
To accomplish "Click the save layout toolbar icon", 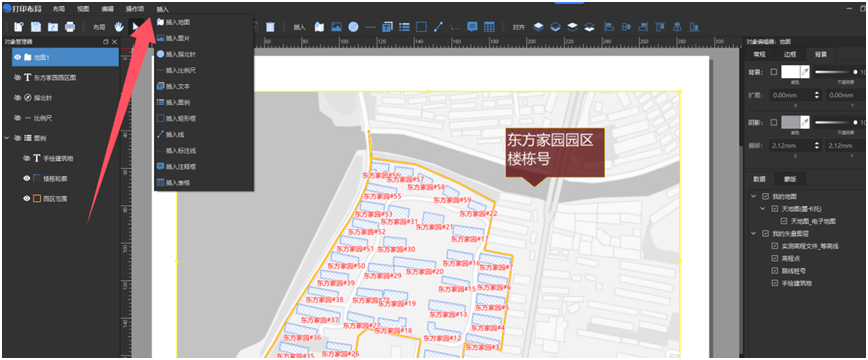I will click(36, 27).
